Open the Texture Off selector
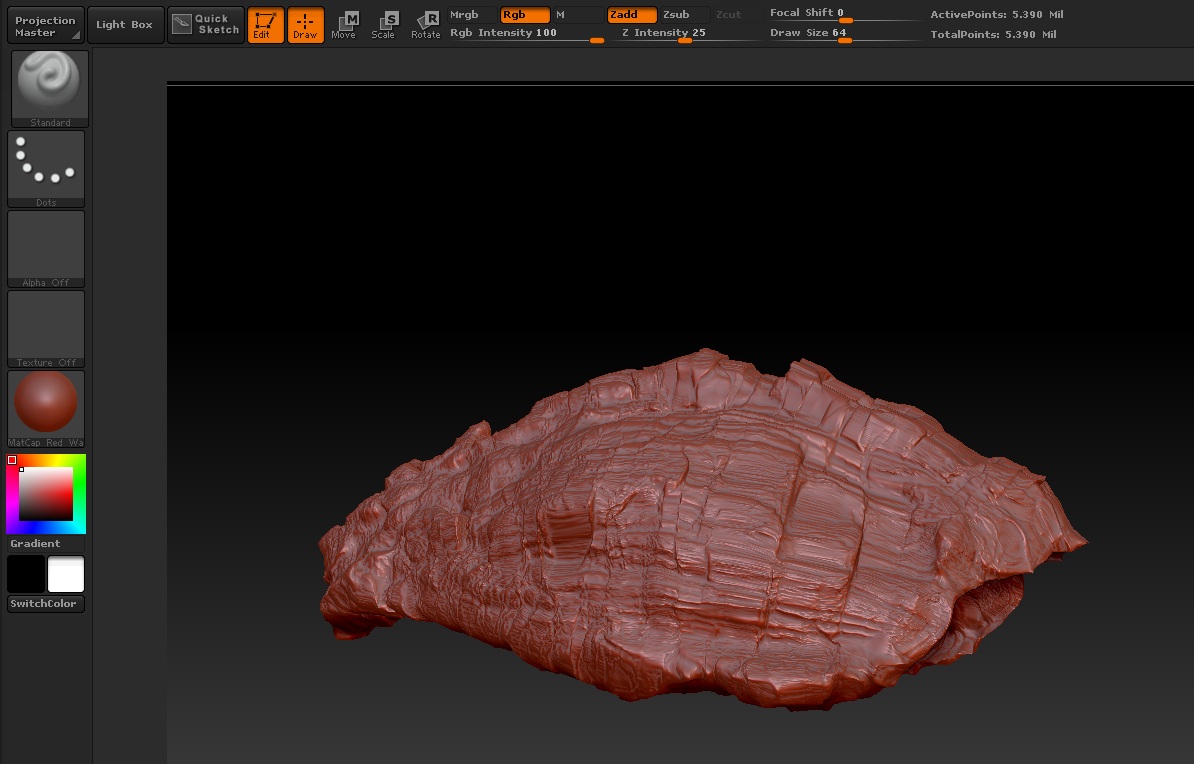 [46, 328]
